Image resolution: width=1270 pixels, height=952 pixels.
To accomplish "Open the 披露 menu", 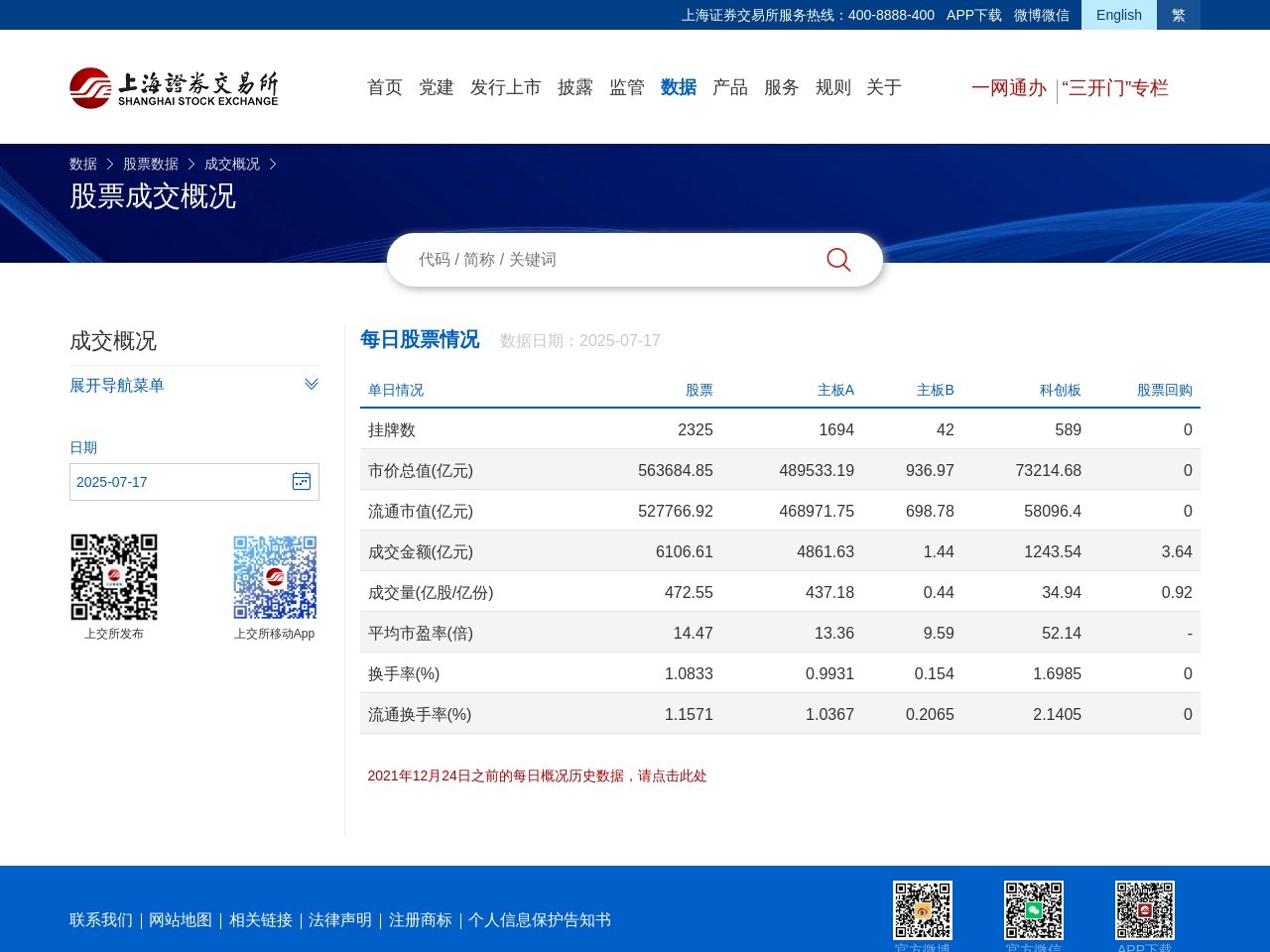I will click(x=575, y=87).
